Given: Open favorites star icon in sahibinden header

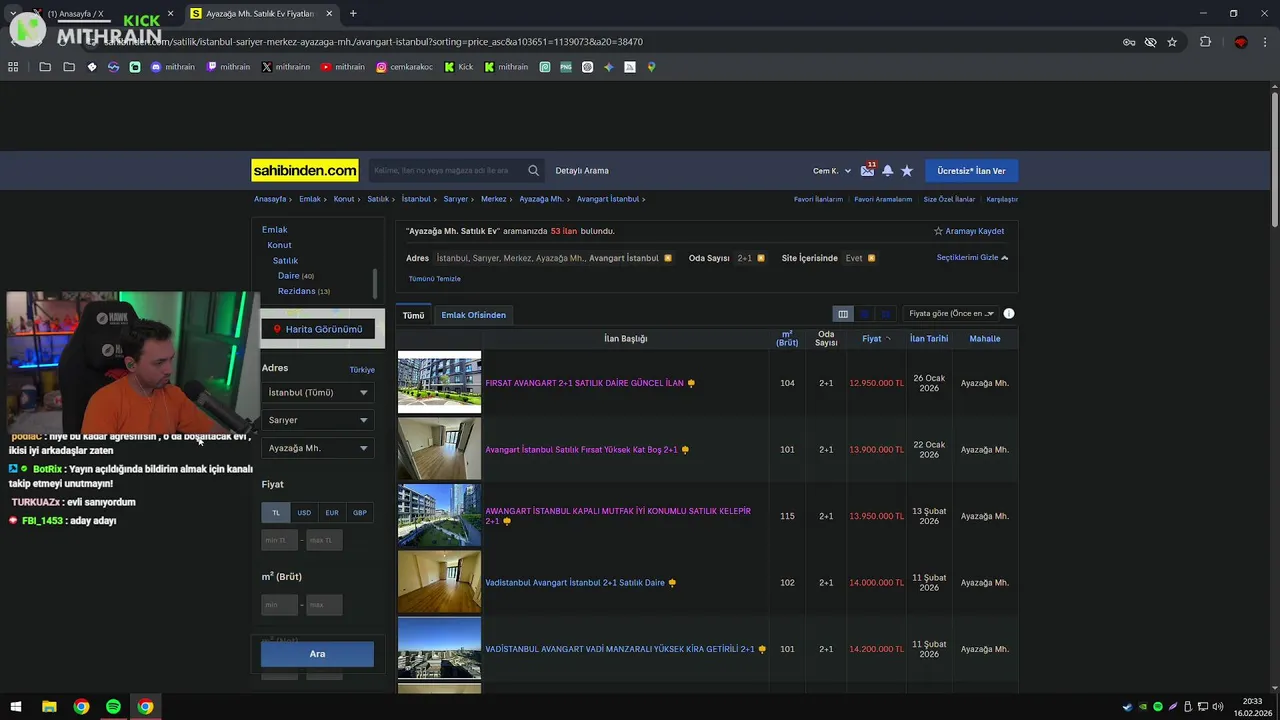Looking at the screenshot, I should point(907,171).
